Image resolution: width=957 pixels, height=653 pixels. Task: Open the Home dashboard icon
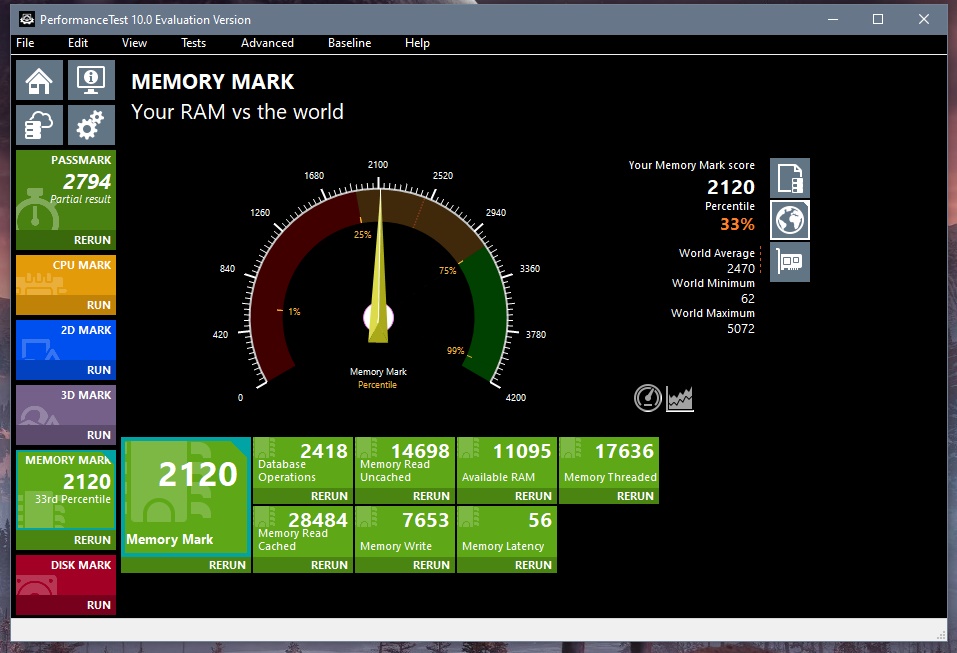point(39,80)
